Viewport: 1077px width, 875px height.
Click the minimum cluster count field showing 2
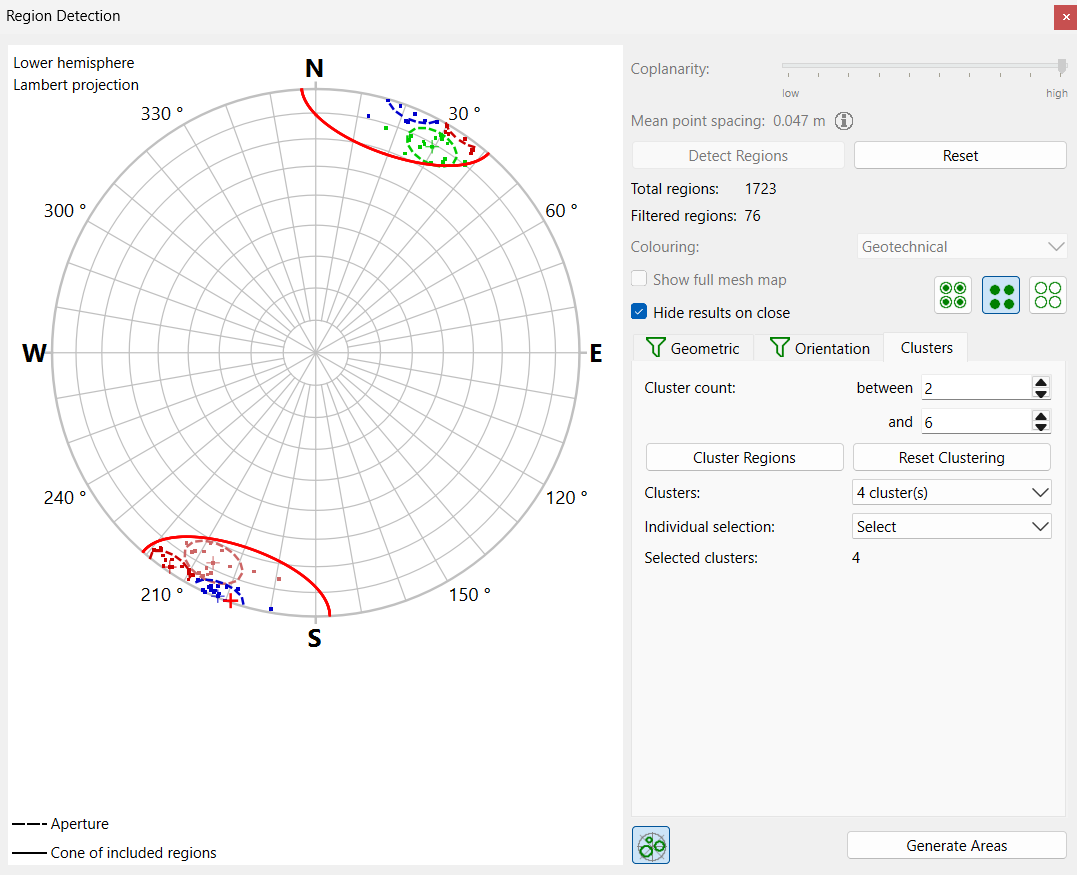coord(976,388)
